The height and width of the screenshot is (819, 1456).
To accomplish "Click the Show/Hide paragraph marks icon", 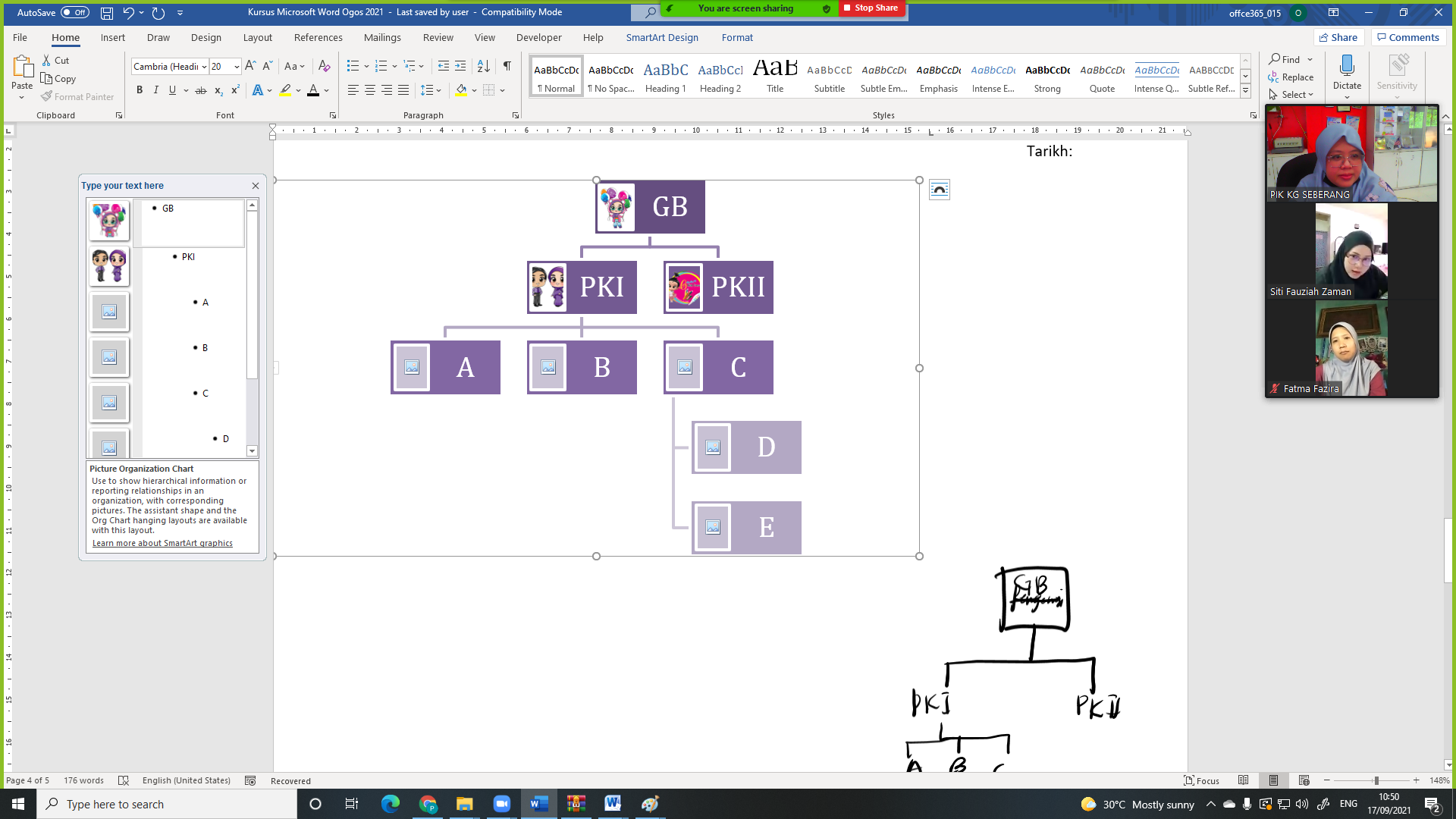I will click(x=507, y=66).
